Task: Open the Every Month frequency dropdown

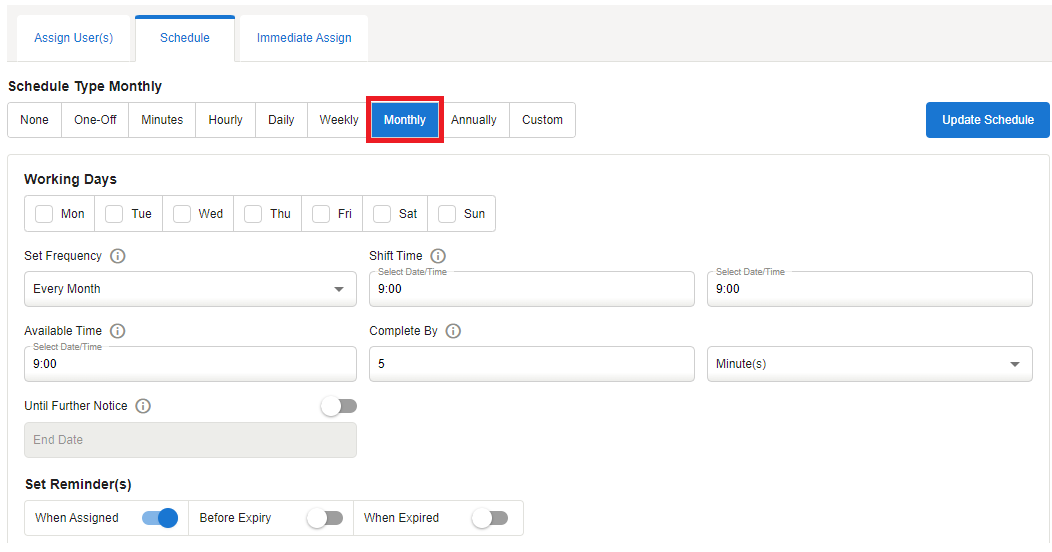Action: coord(190,289)
